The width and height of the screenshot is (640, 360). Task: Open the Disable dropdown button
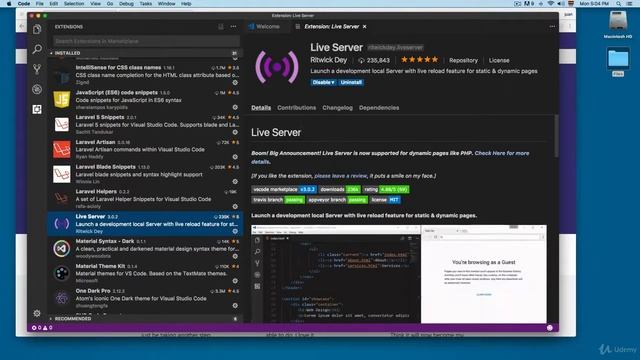(323, 82)
